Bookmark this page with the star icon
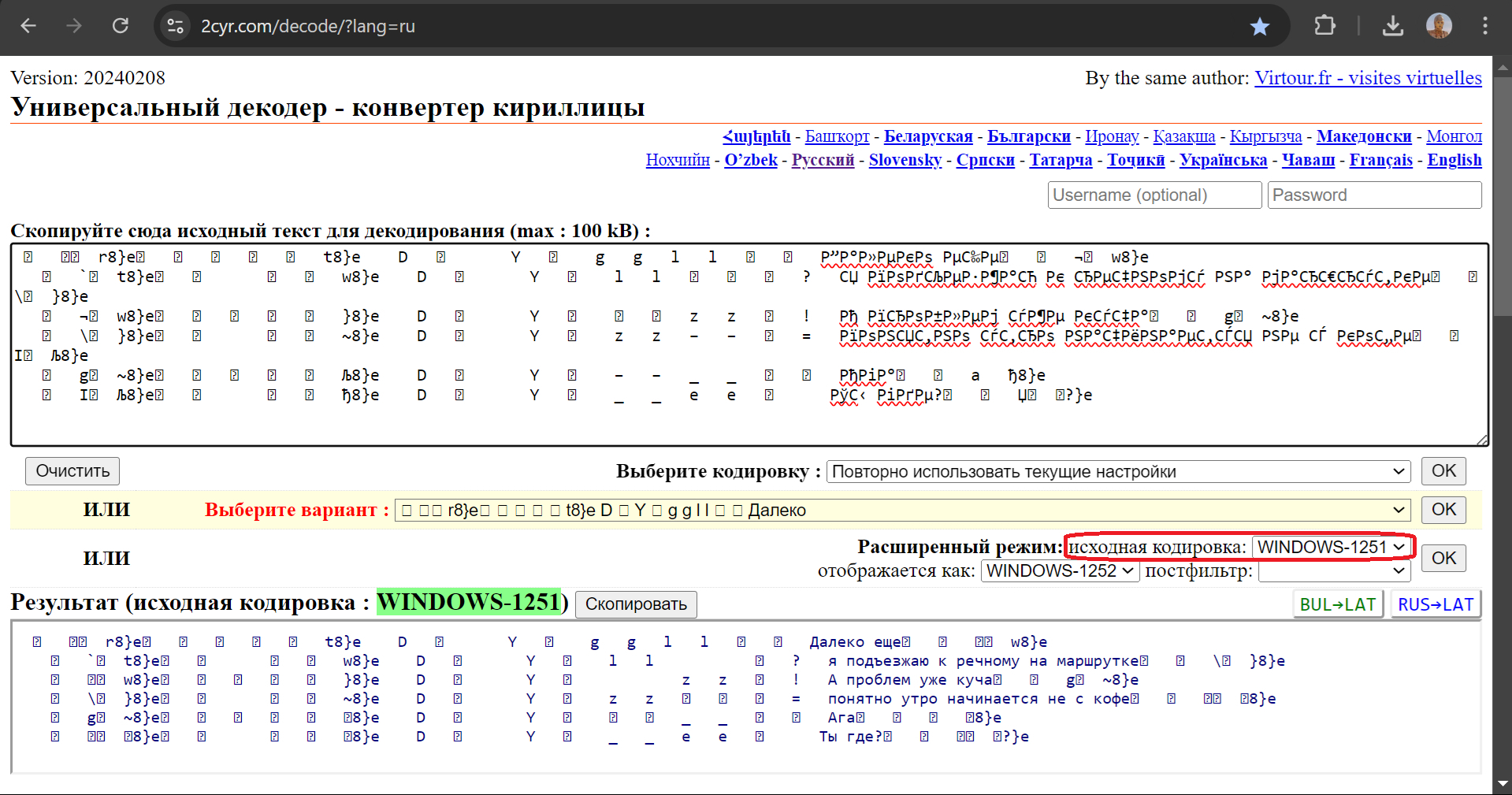The image size is (1512, 795). click(x=1260, y=26)
